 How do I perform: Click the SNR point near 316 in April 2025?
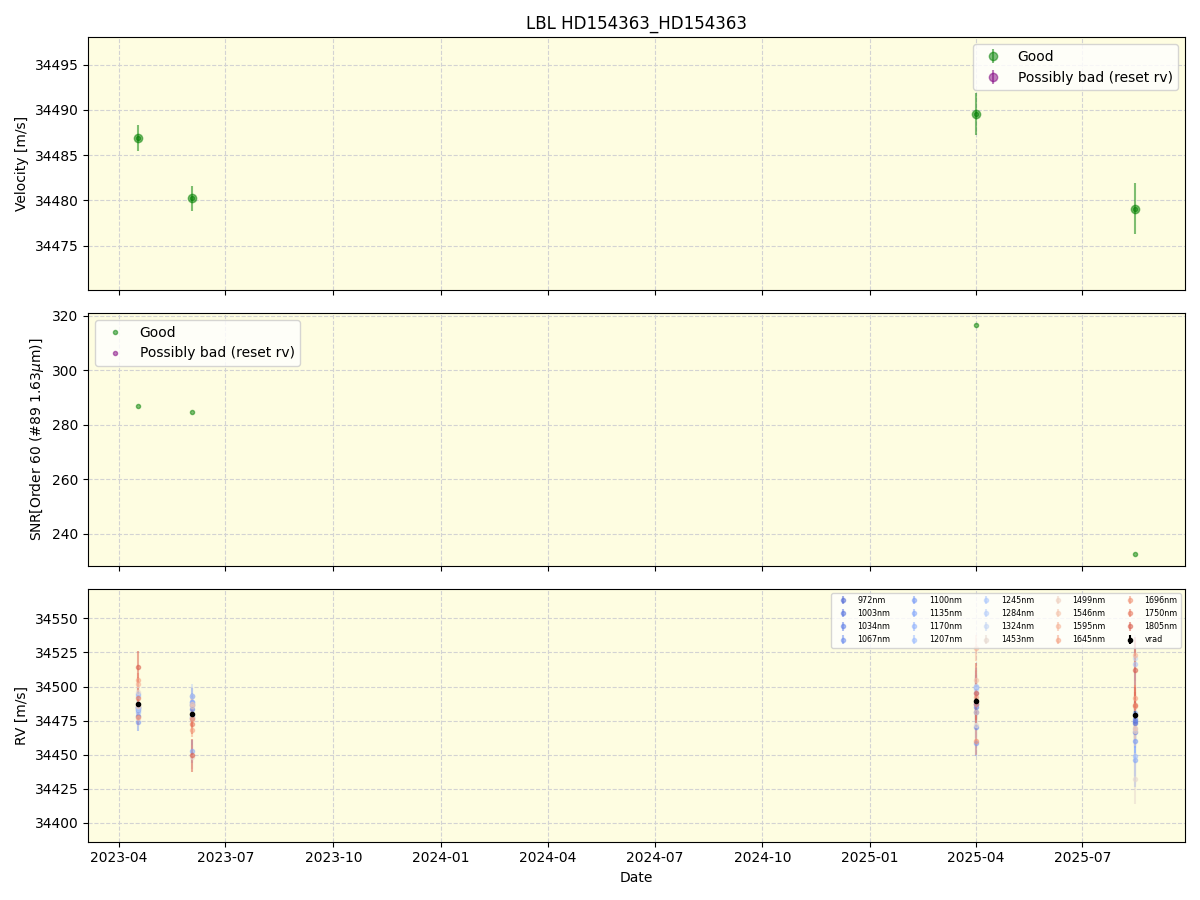pyautogui.click(x=976, y=325)
